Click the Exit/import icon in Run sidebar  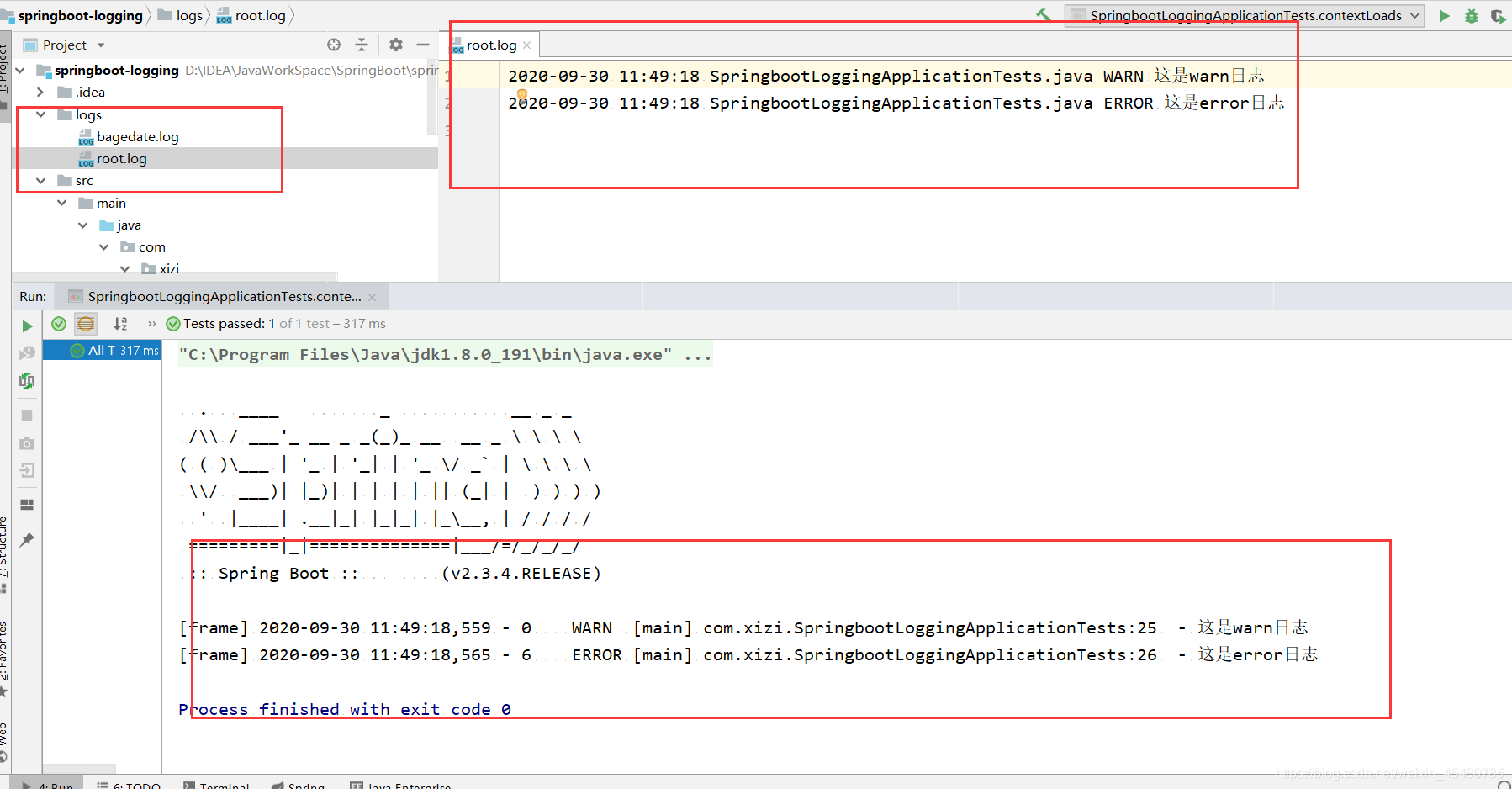(x=27, y=470)
